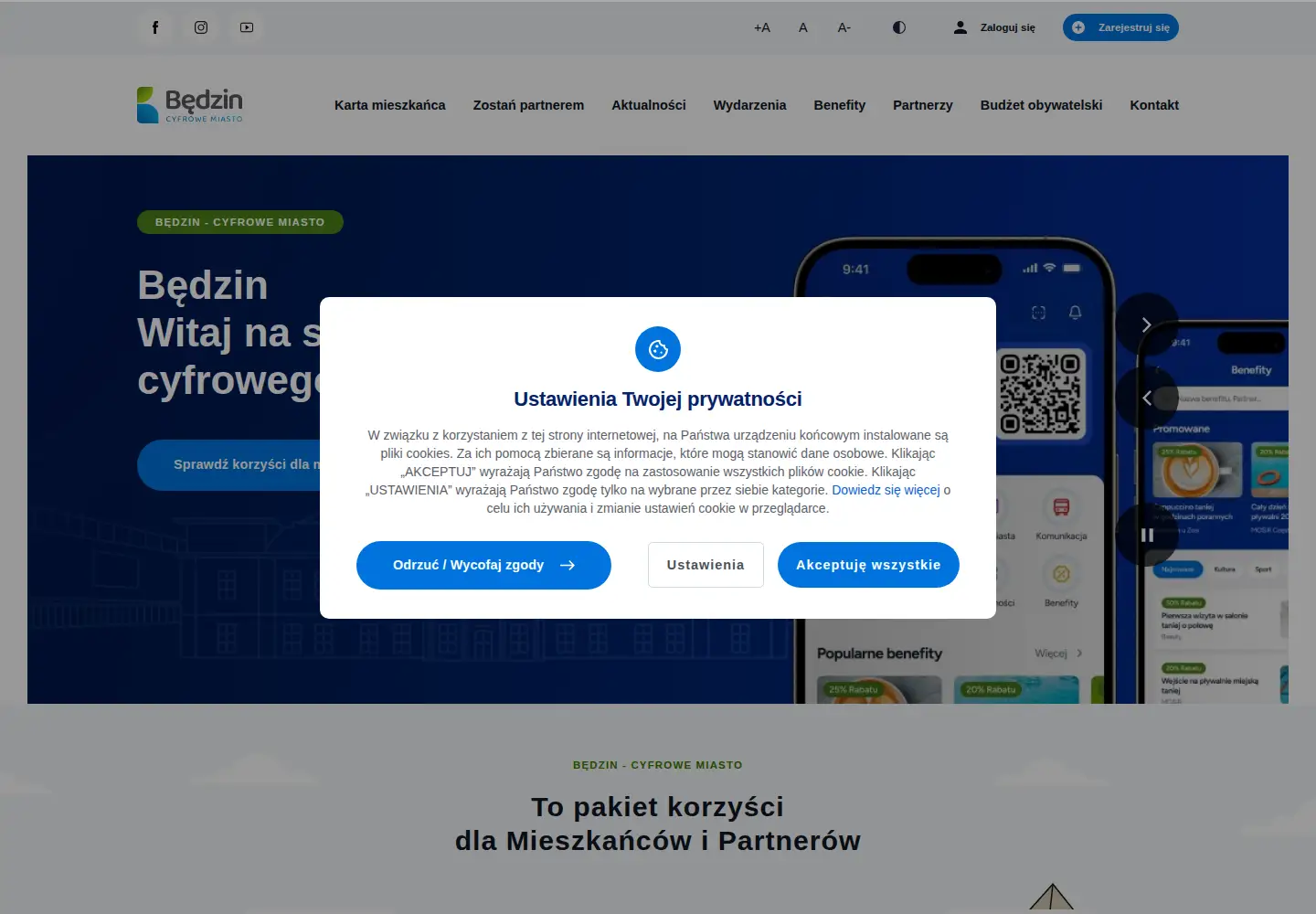Click the Będzin Cyfrowe Miasto logo
Image resolution: width=1316 pixels, height=914 pixels.
(190, 105)
